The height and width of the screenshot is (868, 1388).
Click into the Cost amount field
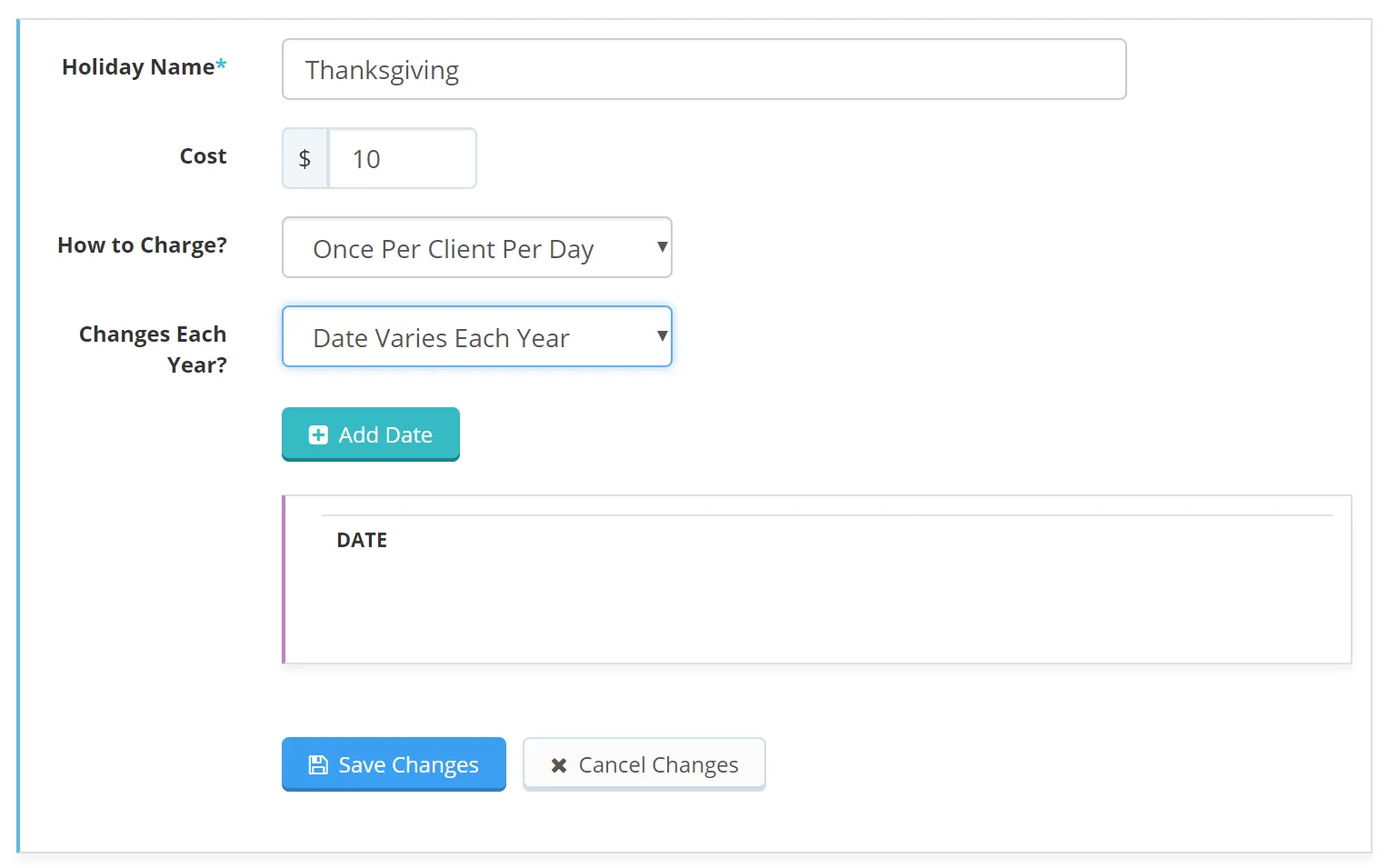coord(403,158)
